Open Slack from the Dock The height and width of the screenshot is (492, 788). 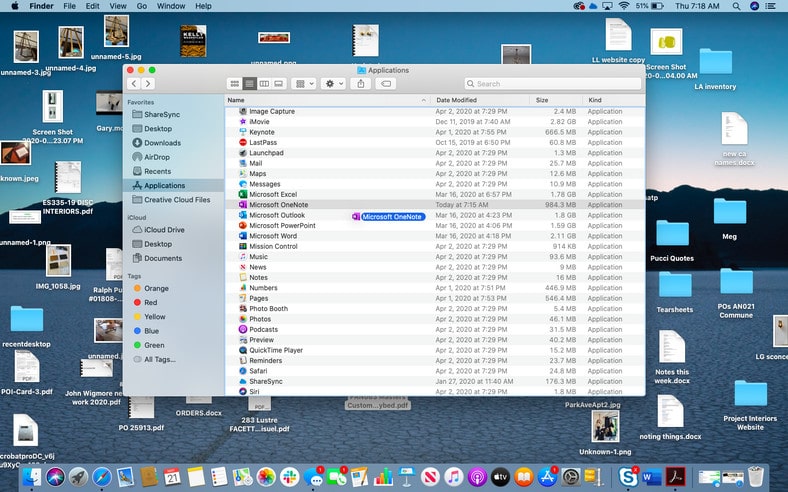[x=289, y=476]
